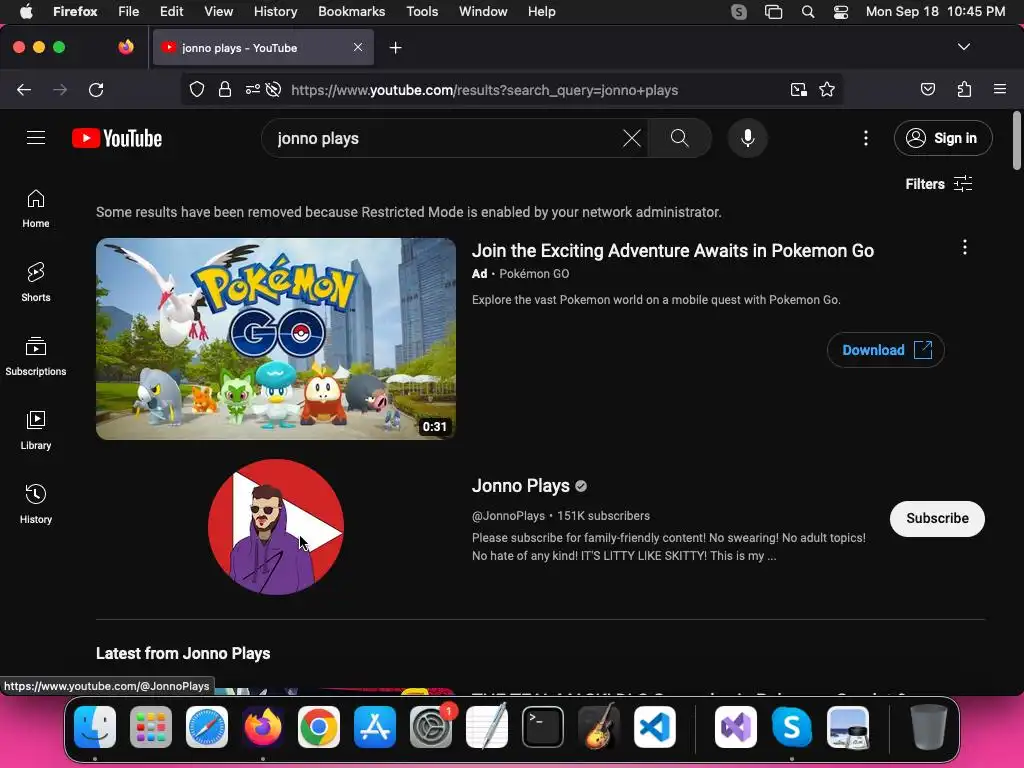1024x768 pixels.
Task: Open the Firefox extensions puzzle icon
Action: click(x=964, y=89)
